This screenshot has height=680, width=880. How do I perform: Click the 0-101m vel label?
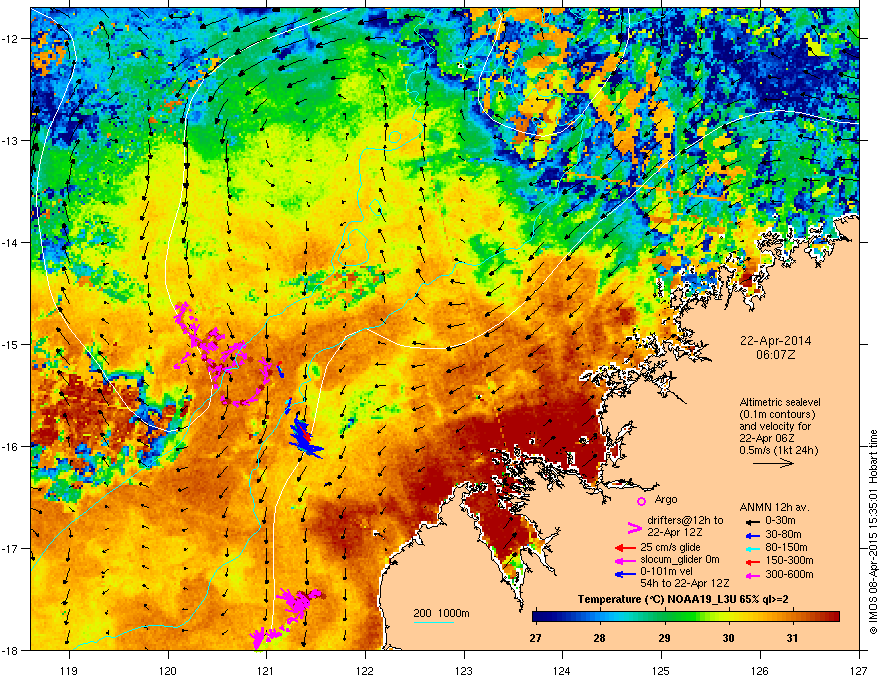click(x=667, y=572)
